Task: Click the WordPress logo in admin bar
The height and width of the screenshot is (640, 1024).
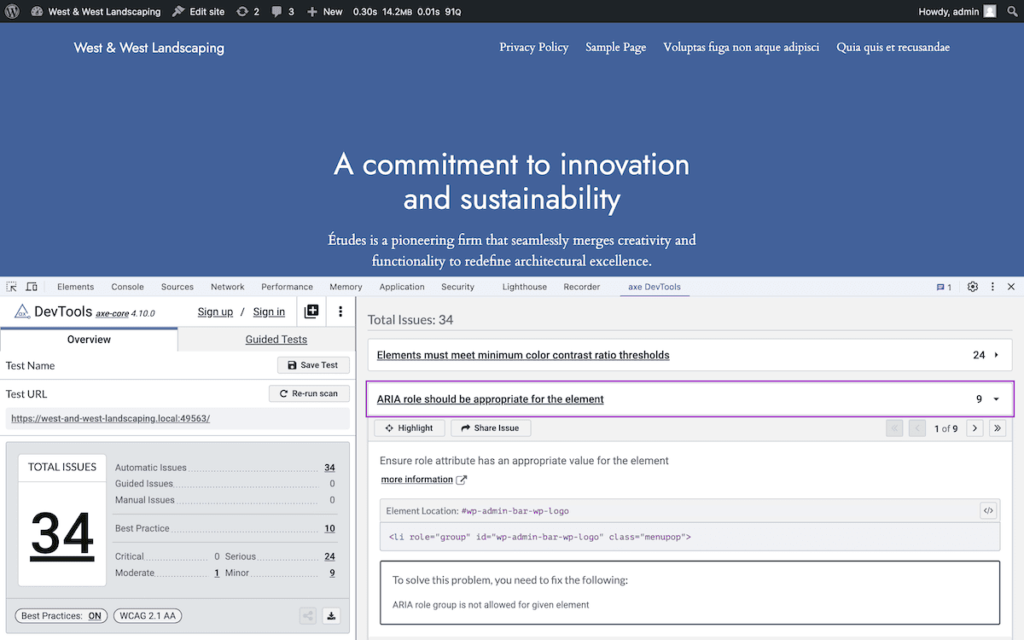Action: pos(12,11)
